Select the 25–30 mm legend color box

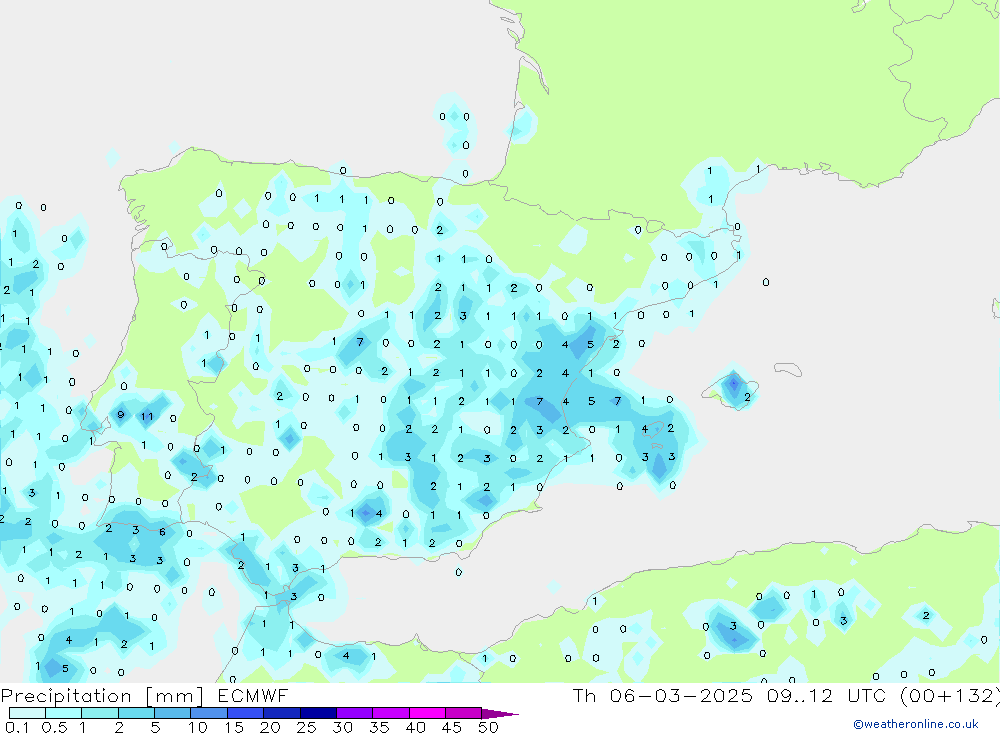pos(318,713)
